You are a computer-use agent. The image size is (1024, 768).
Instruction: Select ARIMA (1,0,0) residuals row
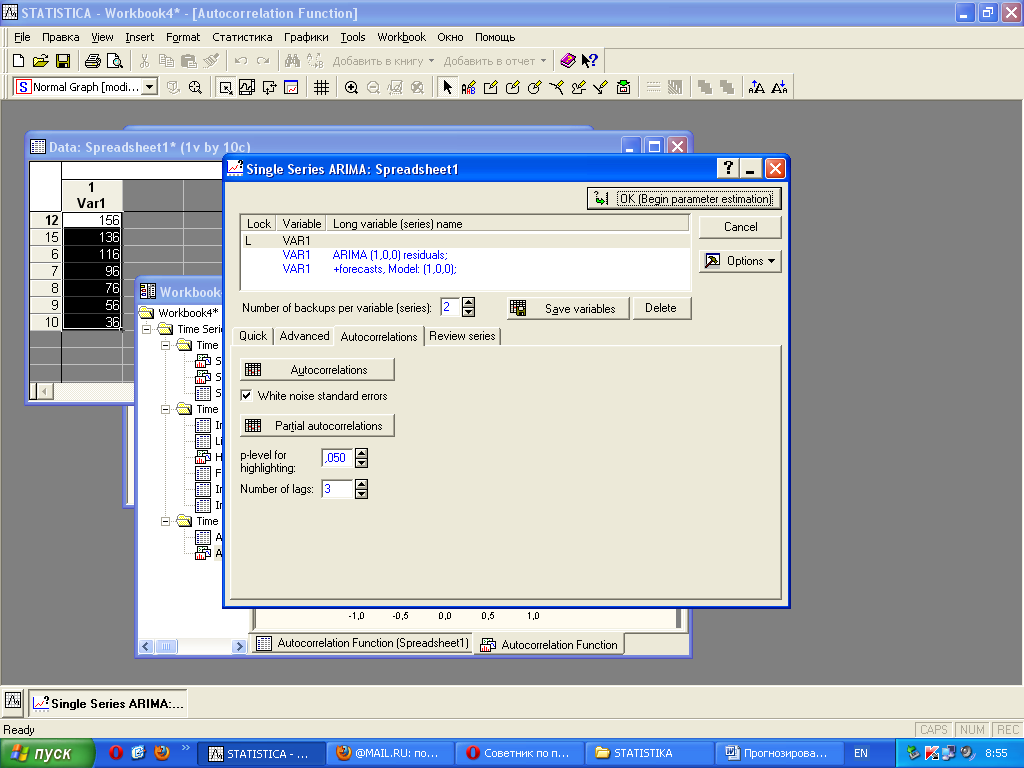465,255
